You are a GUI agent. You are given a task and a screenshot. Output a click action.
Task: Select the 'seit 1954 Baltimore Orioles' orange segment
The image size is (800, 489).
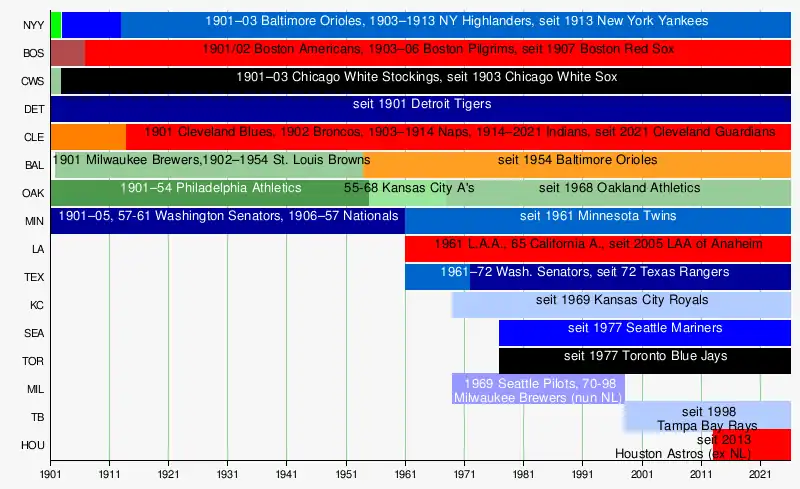pos(577,165)
